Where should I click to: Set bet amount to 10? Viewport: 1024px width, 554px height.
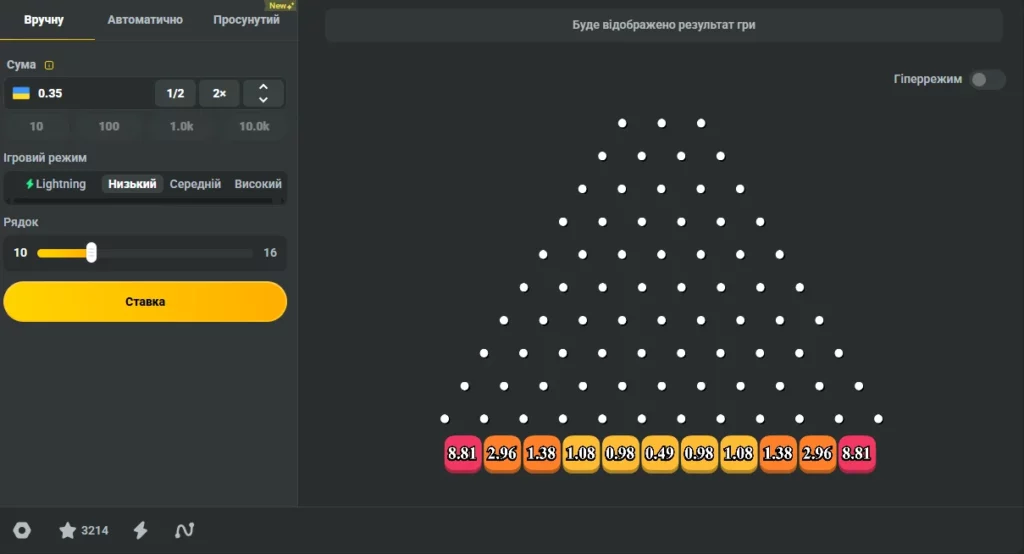(x=37, y=126)
